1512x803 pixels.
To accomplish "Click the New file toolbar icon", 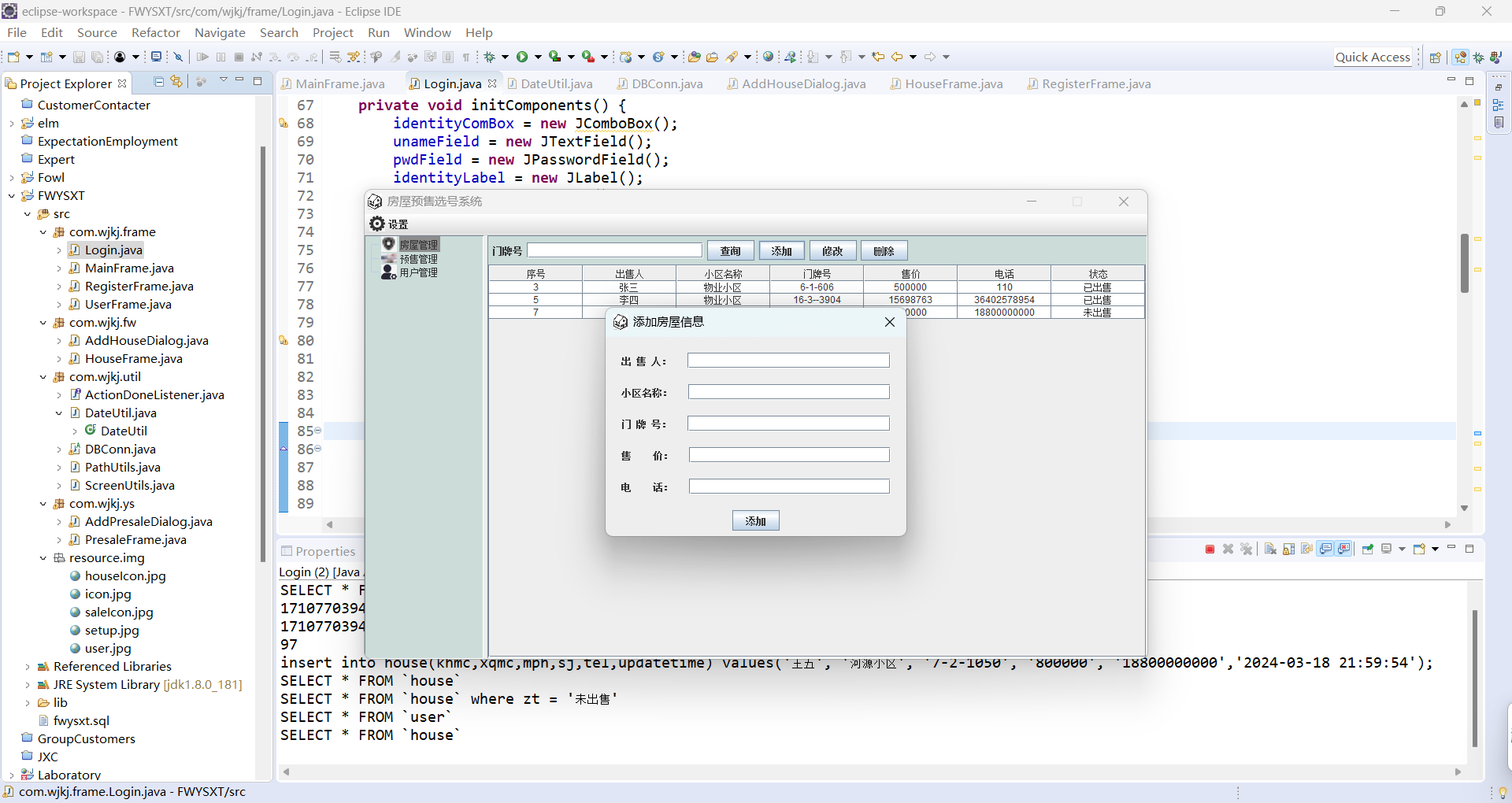I will (13, 57).
